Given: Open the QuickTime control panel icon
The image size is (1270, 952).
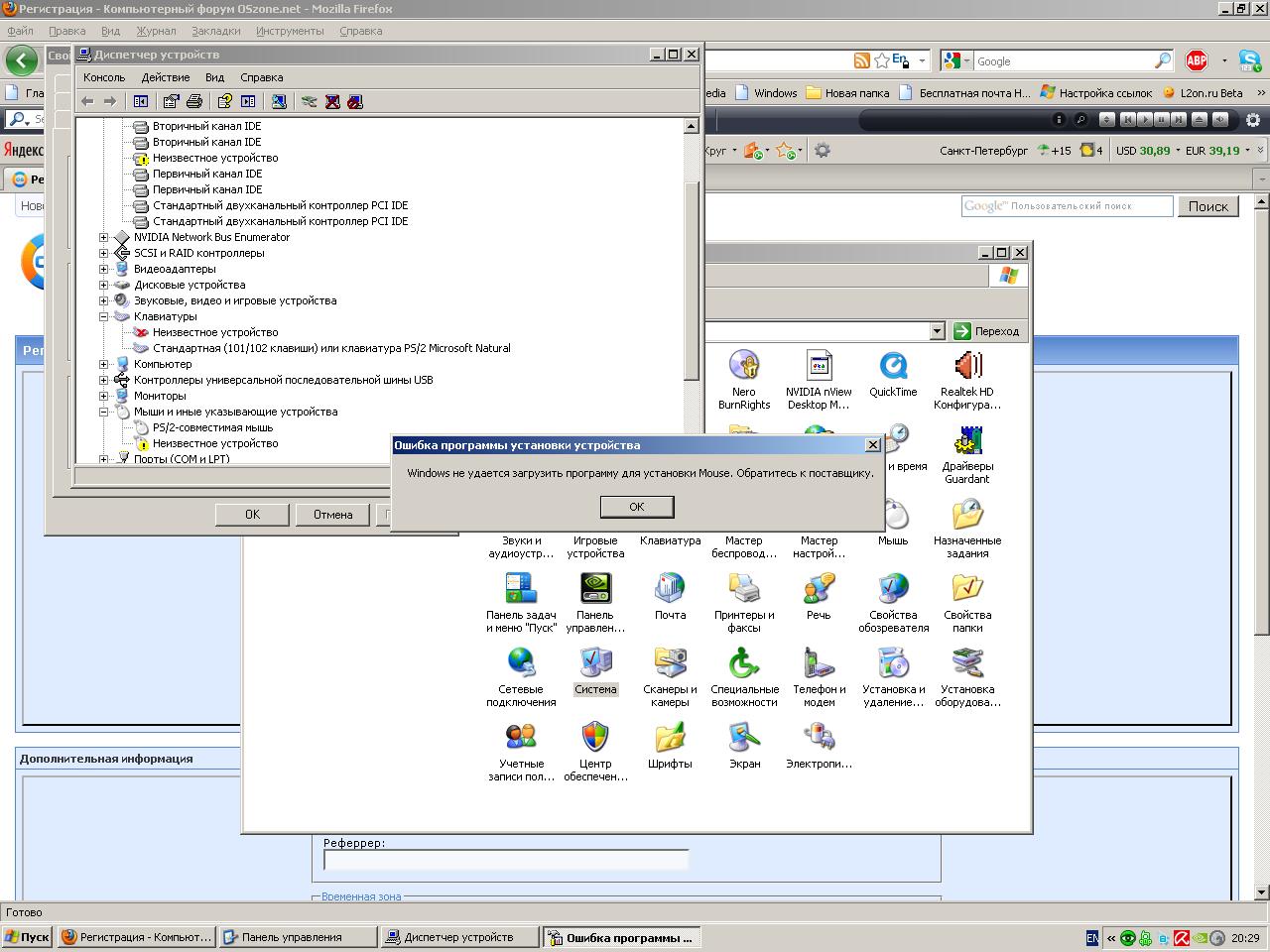Looking at the screenshot, I should tap(893, 366).
